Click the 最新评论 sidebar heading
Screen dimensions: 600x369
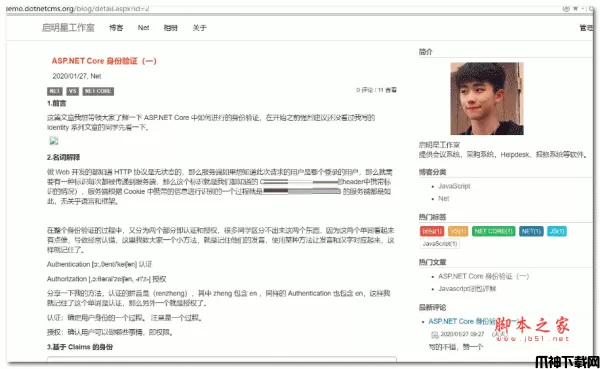coord(432,307)
